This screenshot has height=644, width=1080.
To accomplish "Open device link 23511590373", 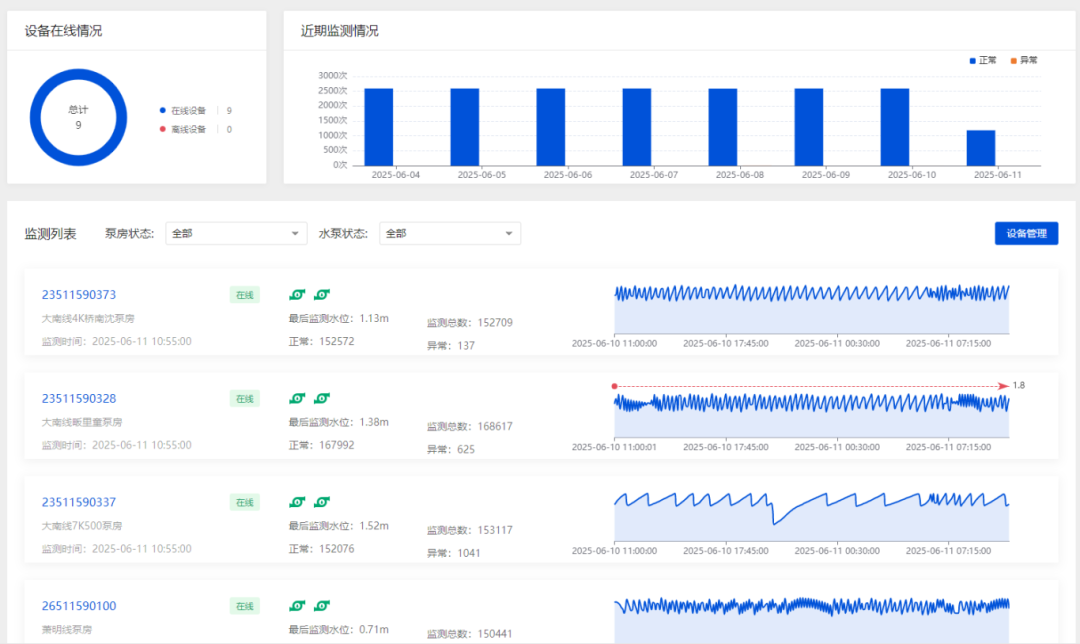I will pyautogui.click(x=79, y=295).
